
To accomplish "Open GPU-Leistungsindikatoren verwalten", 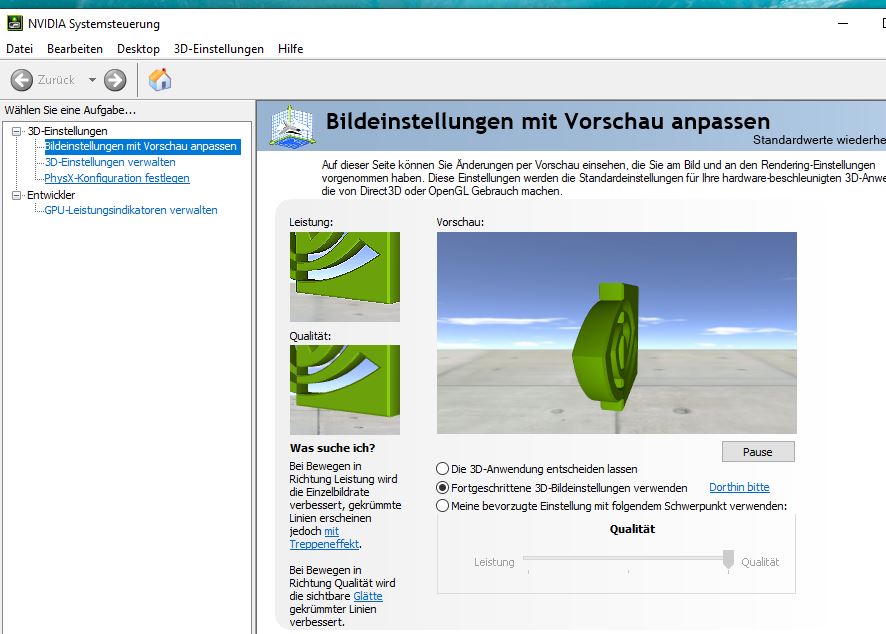I will (131, 210).
